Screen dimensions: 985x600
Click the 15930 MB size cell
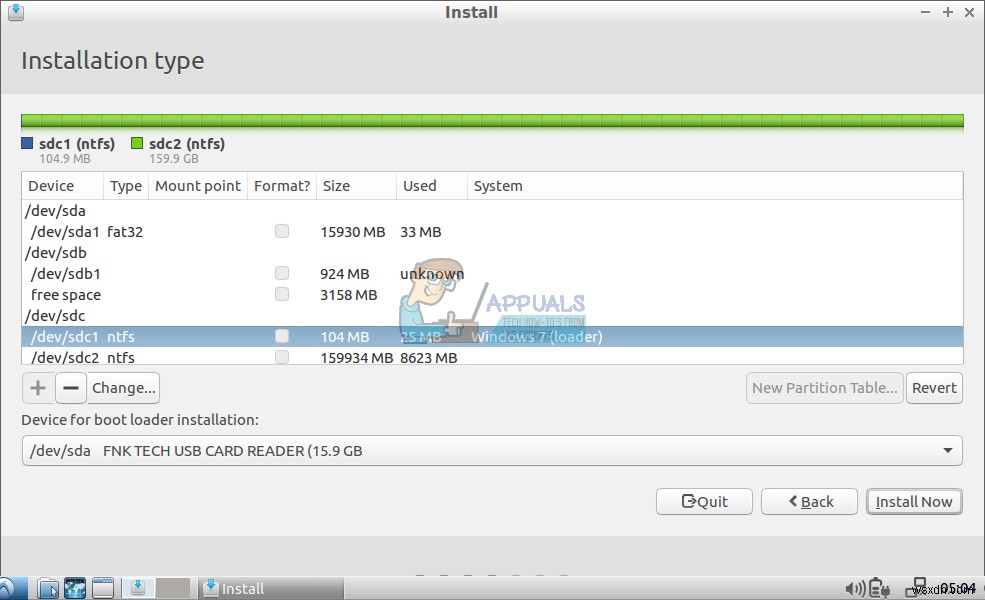[x=352, y=232]
